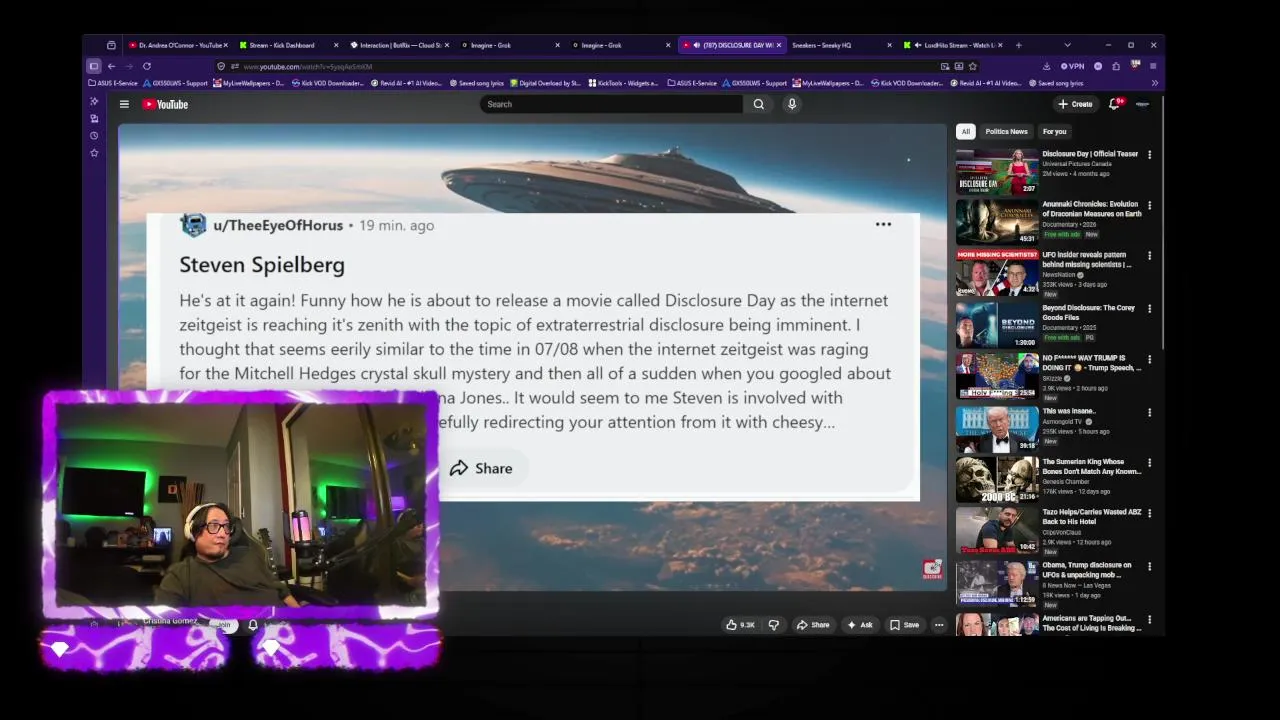The height and width of the screenshot is (720, 1280).
Task: Click the channel watermark subscribe icon in video
Action: pos(932,570)
